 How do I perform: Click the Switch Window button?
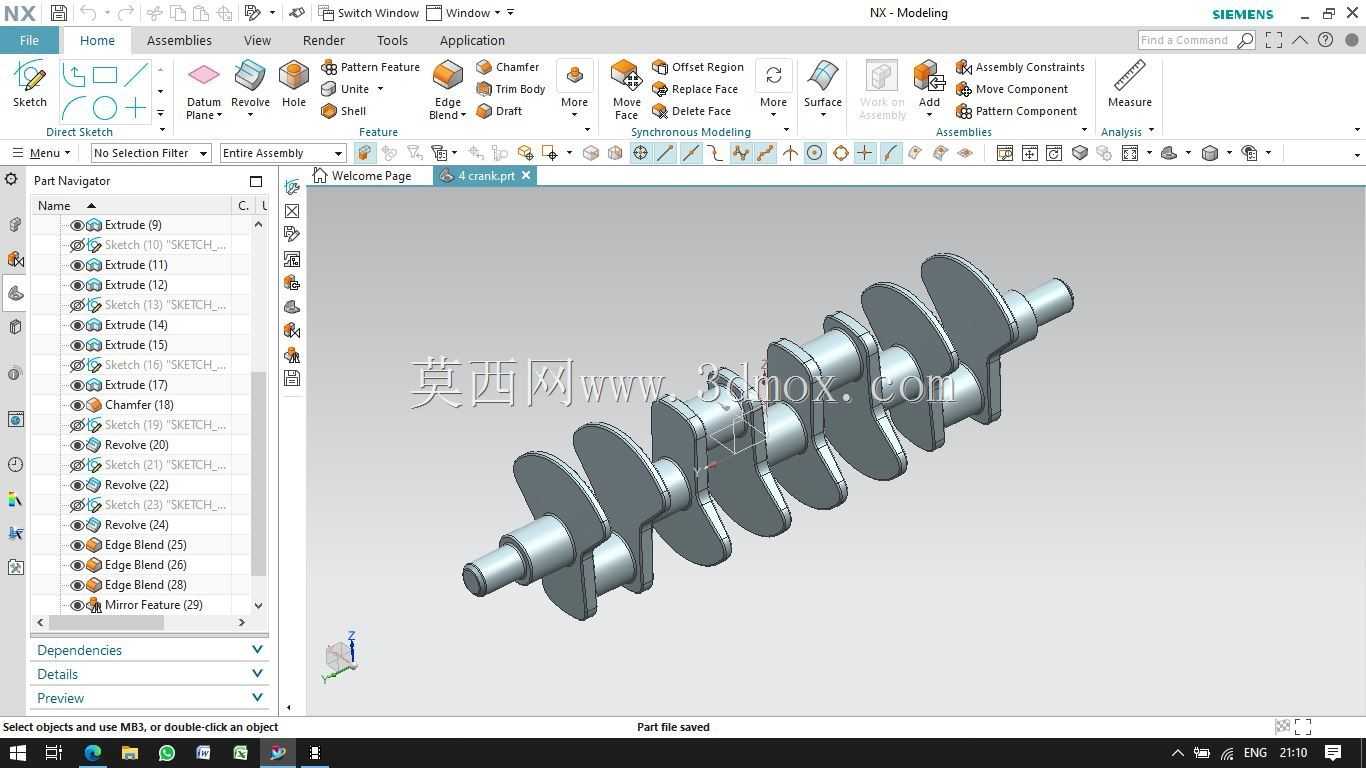pyautogui.click(x=367, y=13)
